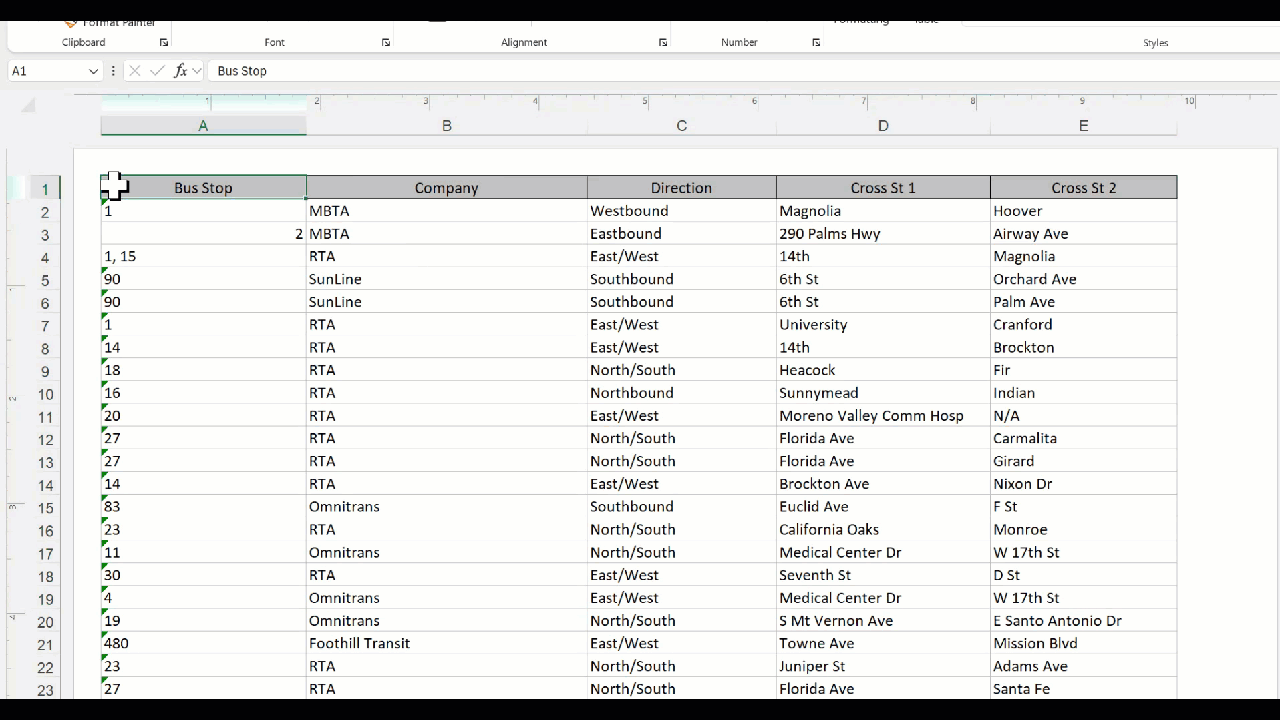Select column A header
The image size is (1280, 720).
203,126
